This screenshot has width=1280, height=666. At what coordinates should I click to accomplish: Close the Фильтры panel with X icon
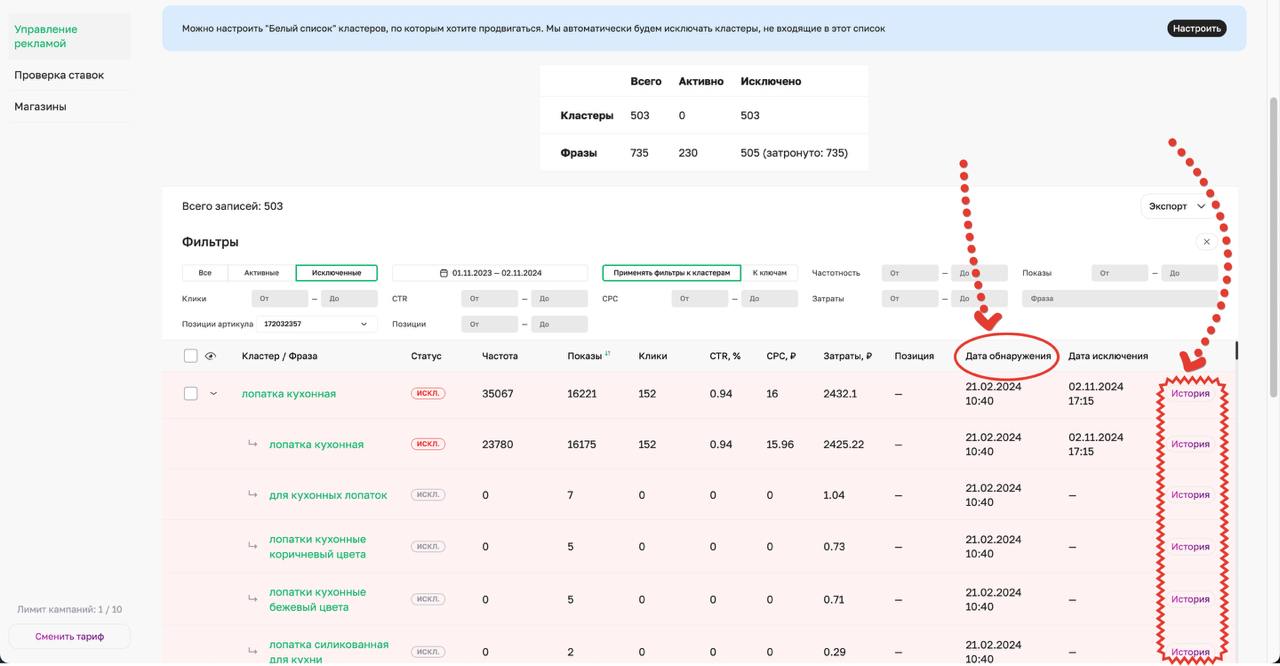click(x=1206, y=242)
